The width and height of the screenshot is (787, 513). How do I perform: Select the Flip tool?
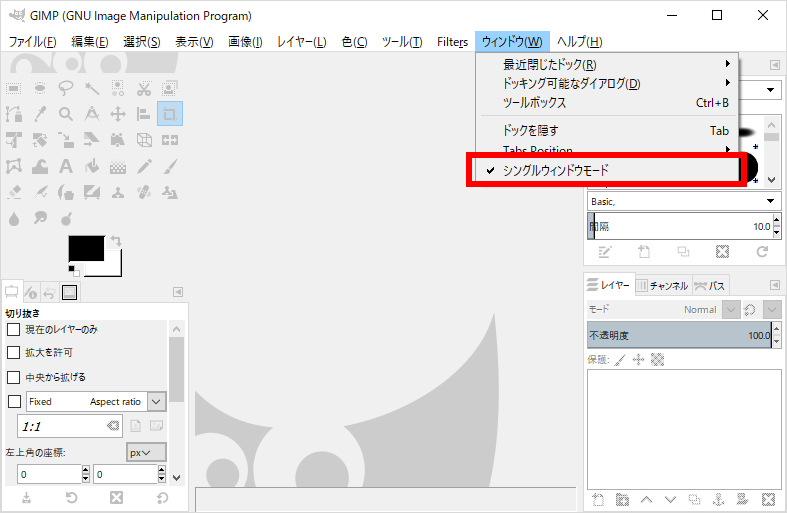(x=170, y=140)
